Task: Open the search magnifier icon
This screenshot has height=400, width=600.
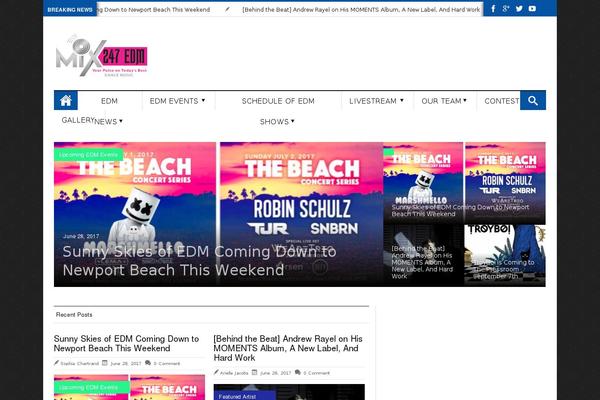Action: (x=533, y=100)
